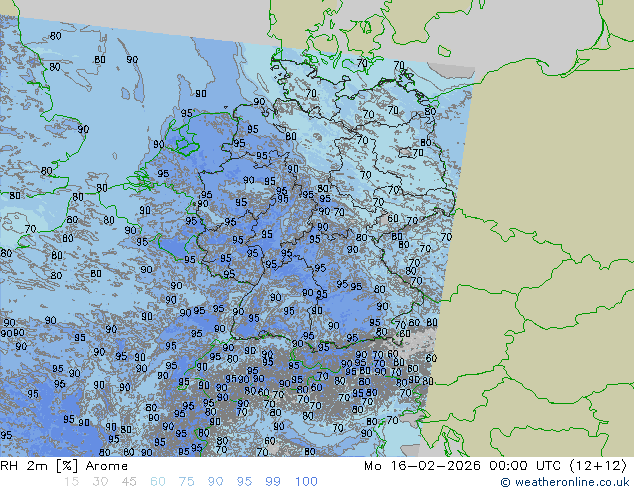Click the legend value 15

coord(71,482)
